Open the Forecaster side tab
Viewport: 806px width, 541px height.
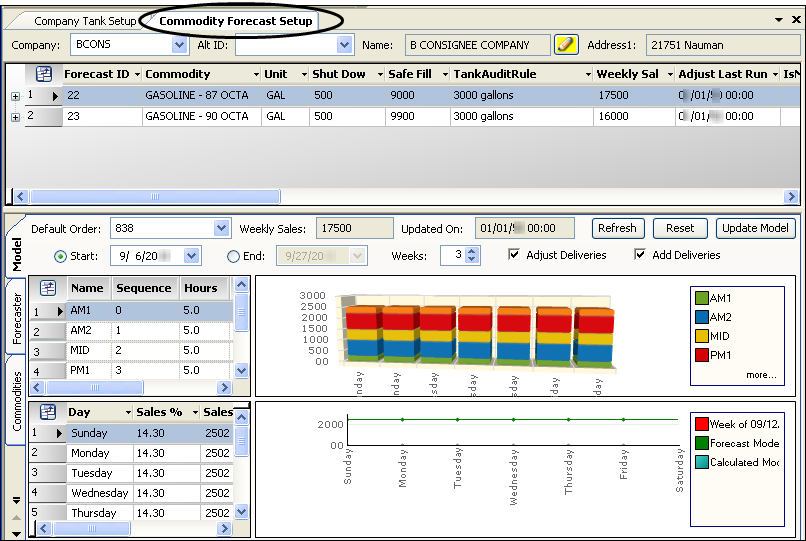[17, 319]
